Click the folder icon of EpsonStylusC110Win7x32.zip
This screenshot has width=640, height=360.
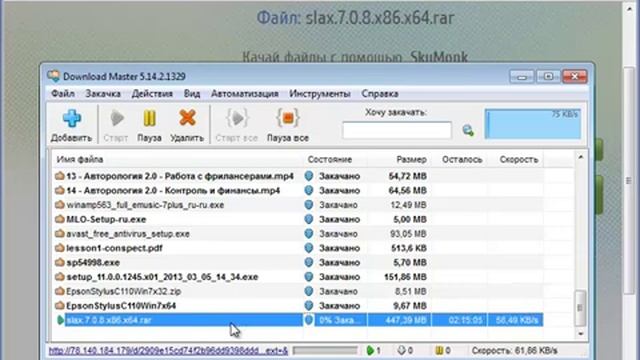click(60, 291)
